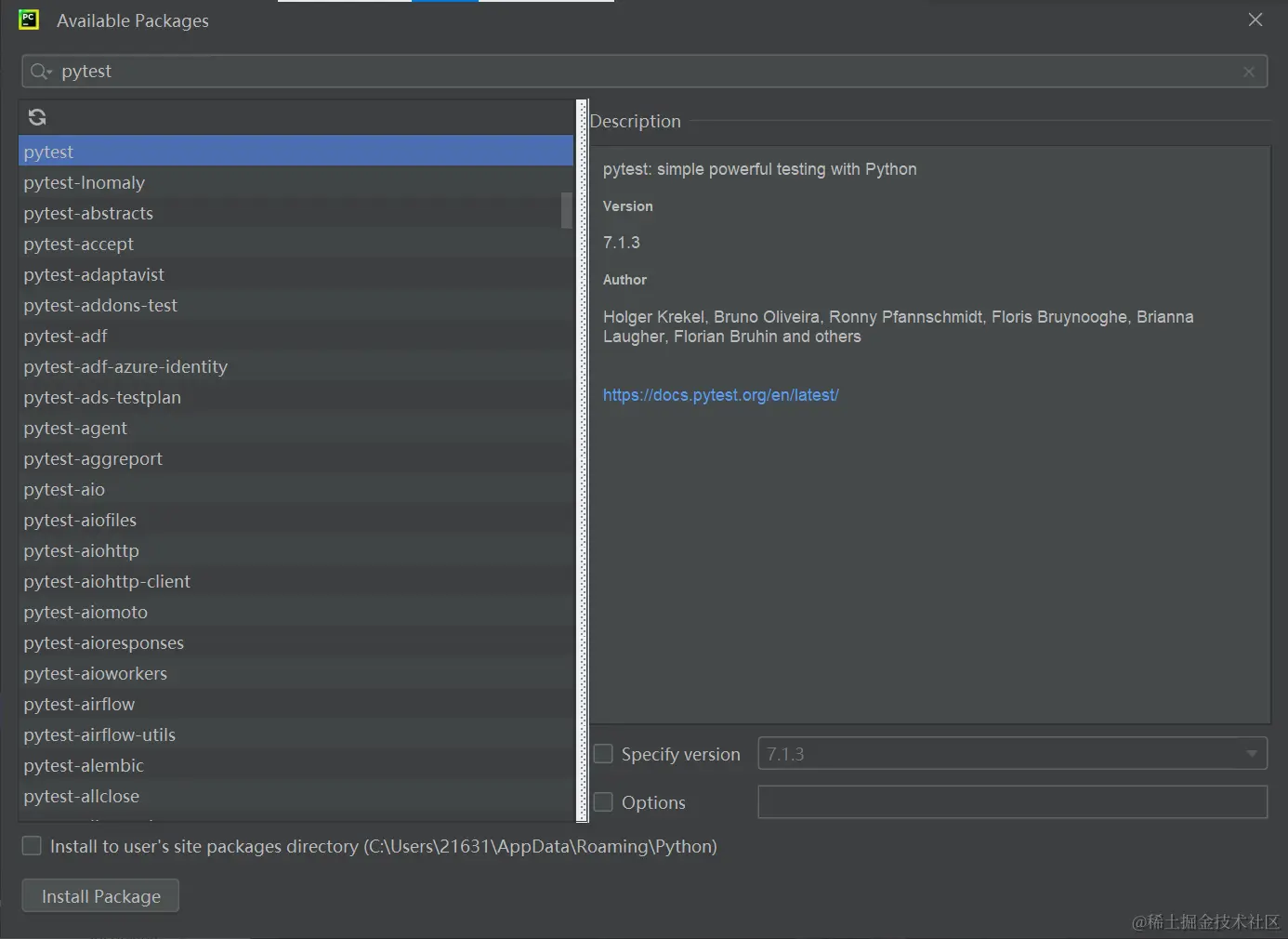Select pytest-Inomaly in the list
1288x939 pixels.
click(x=296, y=182)
